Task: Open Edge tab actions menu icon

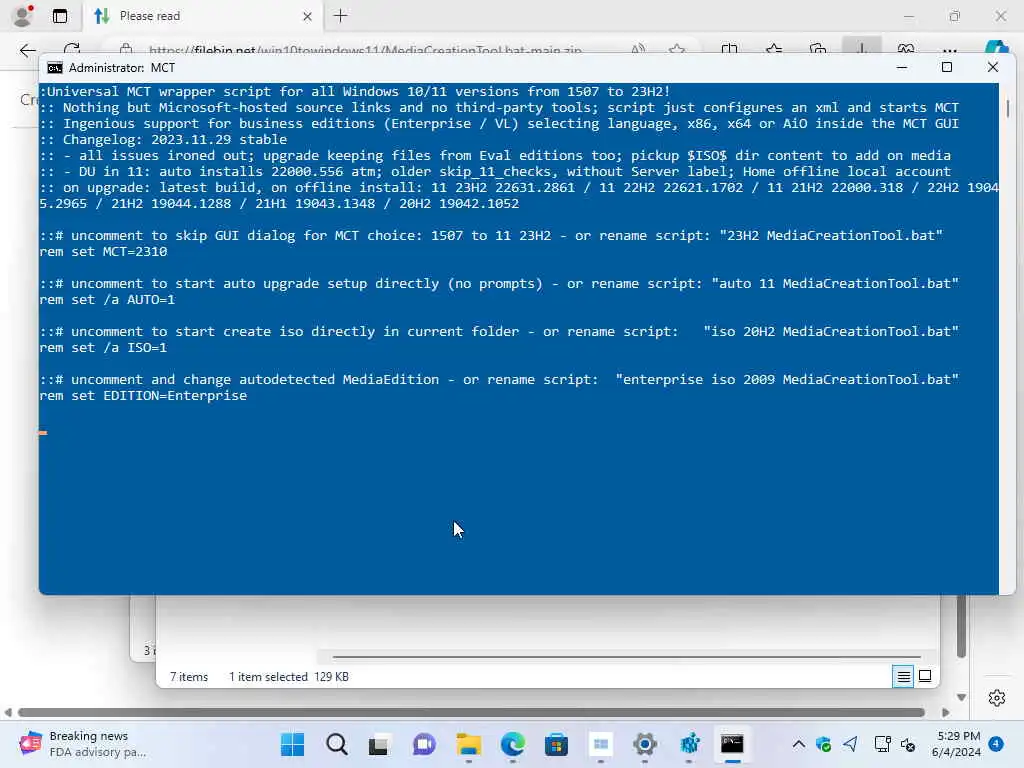Action: pyautogui.click(x=60, y=16)
